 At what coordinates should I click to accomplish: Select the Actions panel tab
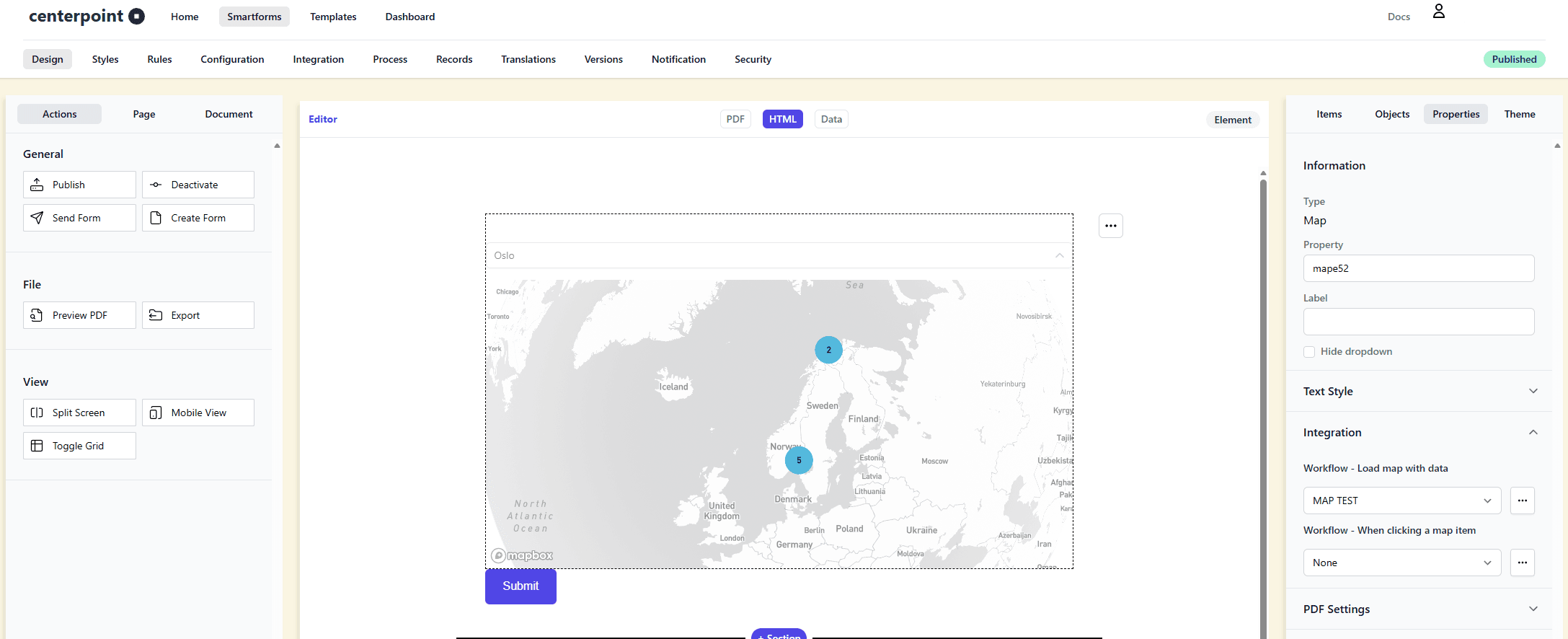coord(59,114)
